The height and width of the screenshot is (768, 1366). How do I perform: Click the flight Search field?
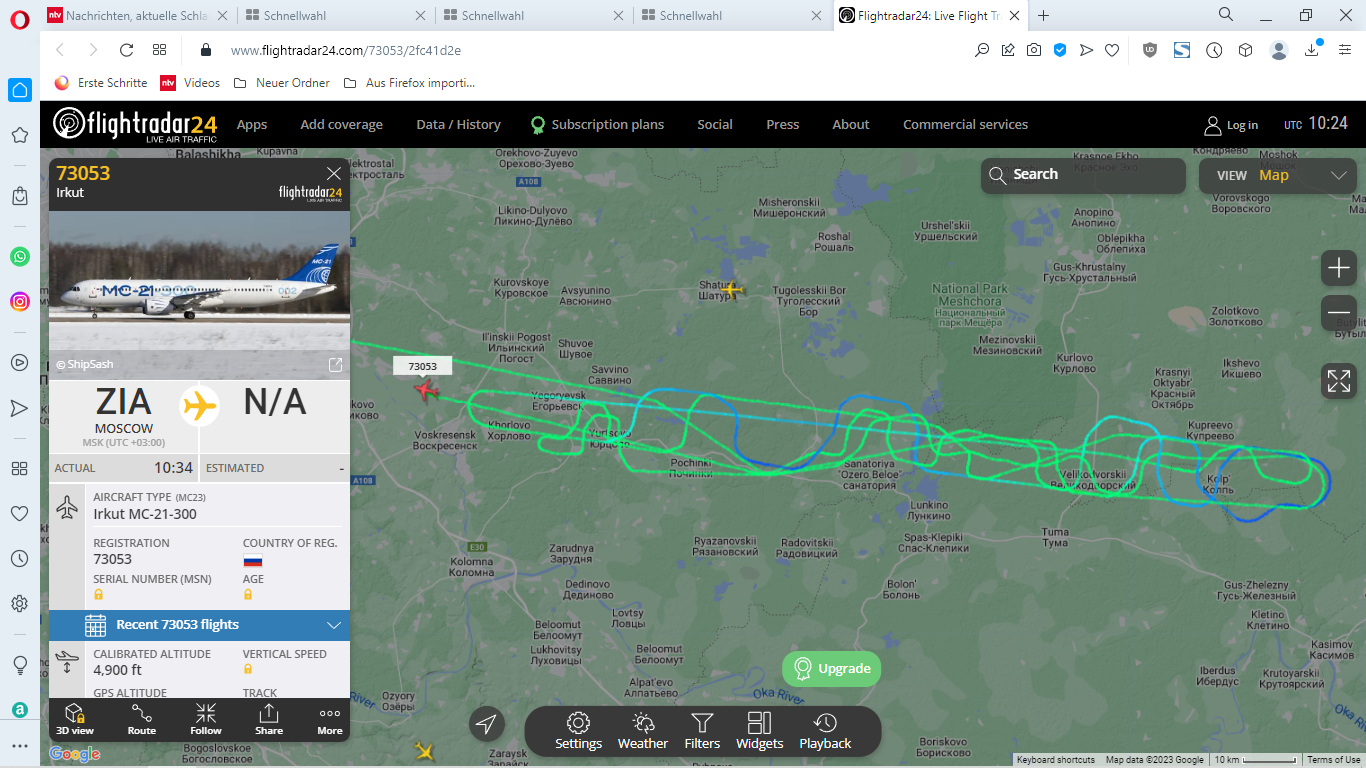pos(1083,175)
